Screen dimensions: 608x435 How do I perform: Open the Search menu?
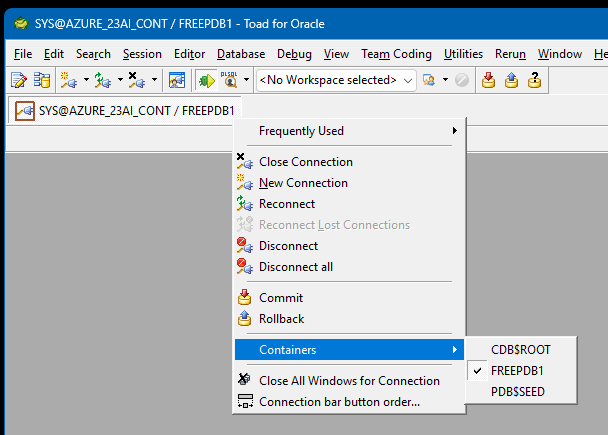[93, 54]
